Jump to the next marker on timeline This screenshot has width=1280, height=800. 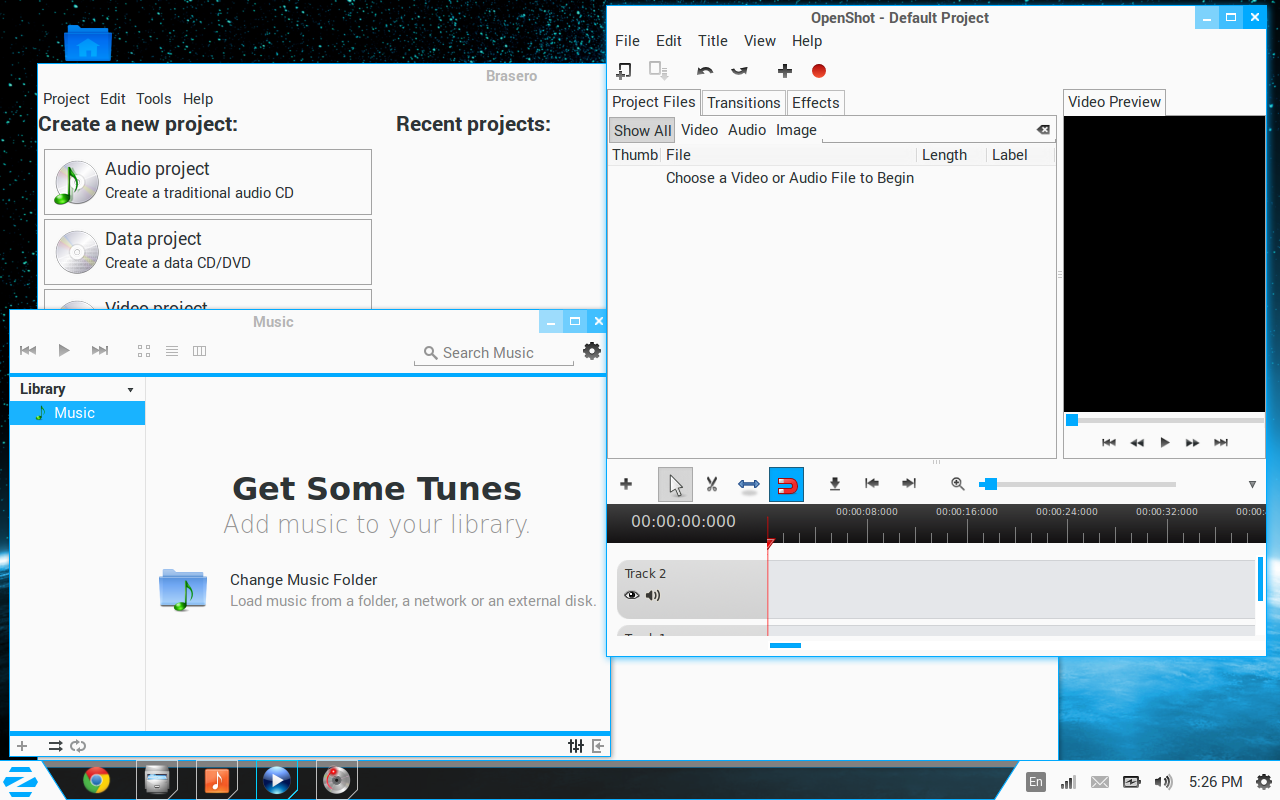click(x=909, y=484)
